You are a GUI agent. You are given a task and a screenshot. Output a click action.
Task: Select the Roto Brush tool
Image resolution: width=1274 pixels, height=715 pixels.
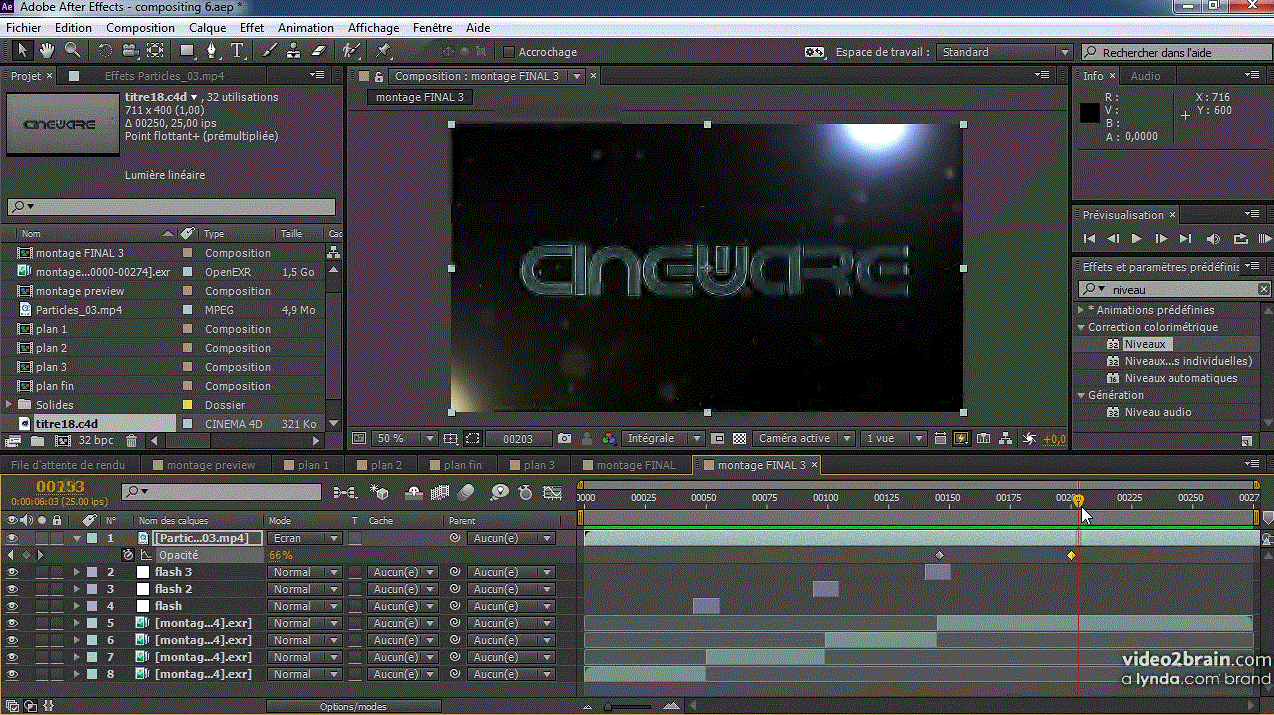coord(350,50)
